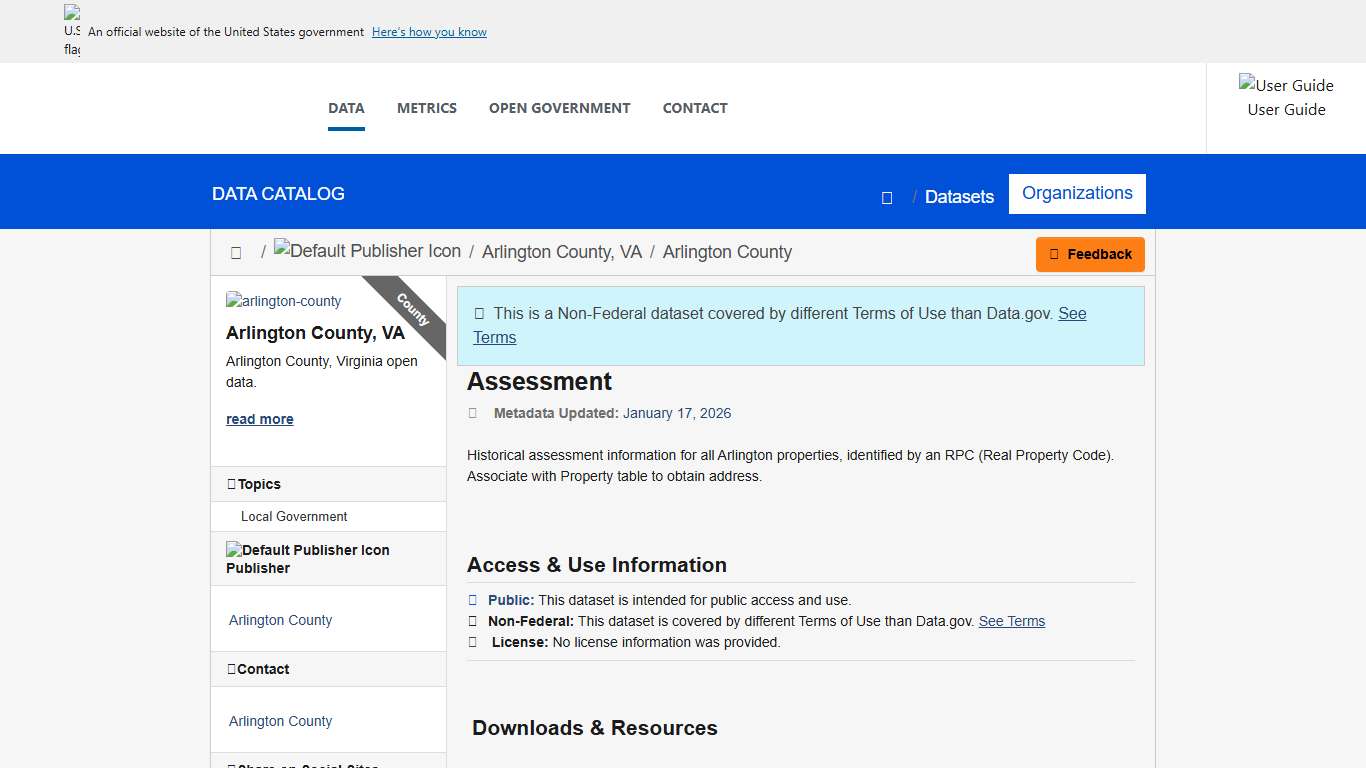
Task: Click the Non-Federal icon in Access section
Action: click(471, 620)
